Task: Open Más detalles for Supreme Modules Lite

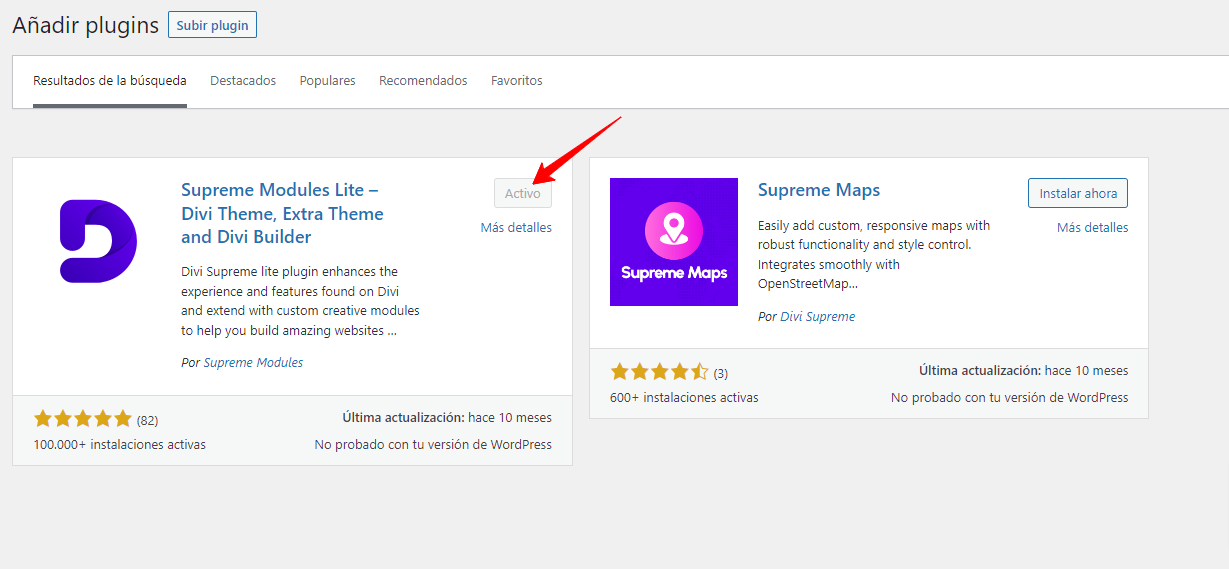Action: point(516,228)
